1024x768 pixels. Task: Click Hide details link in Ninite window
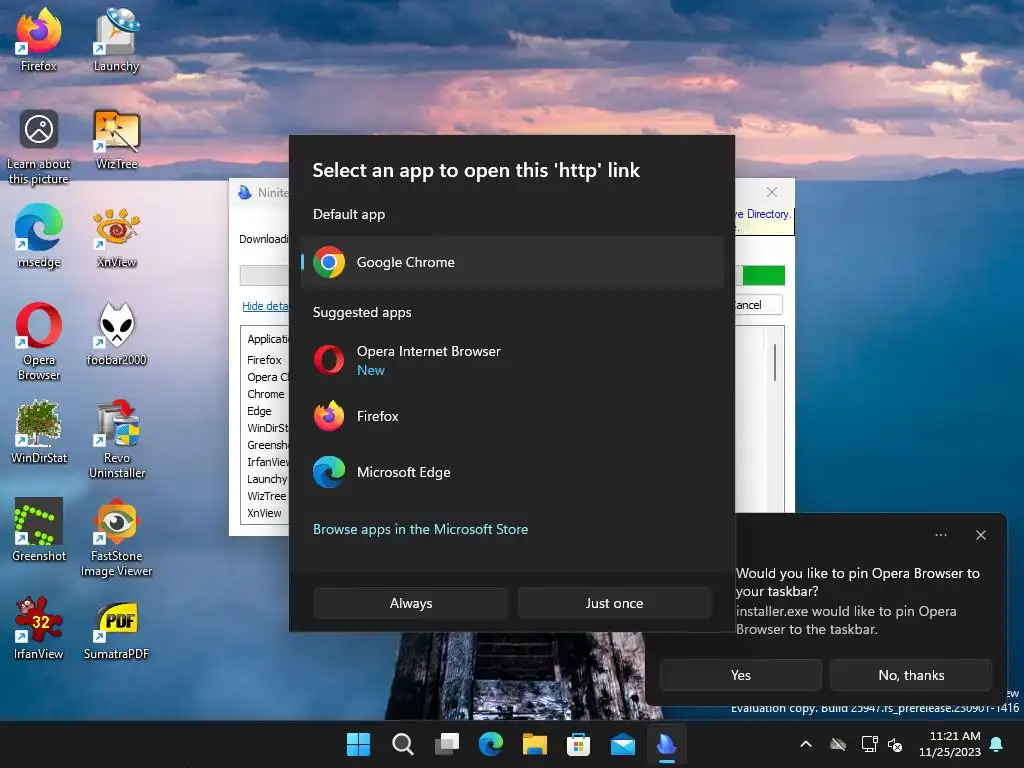click(265, 306)
